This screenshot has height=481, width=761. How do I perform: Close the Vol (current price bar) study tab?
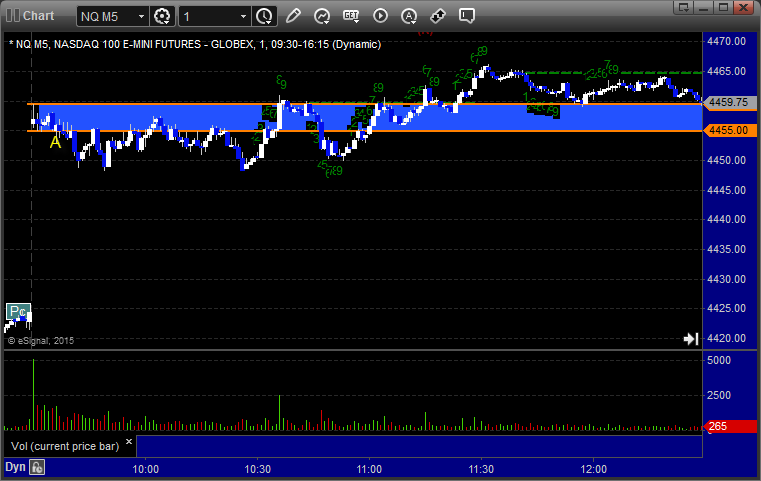(x=129, y=442)
